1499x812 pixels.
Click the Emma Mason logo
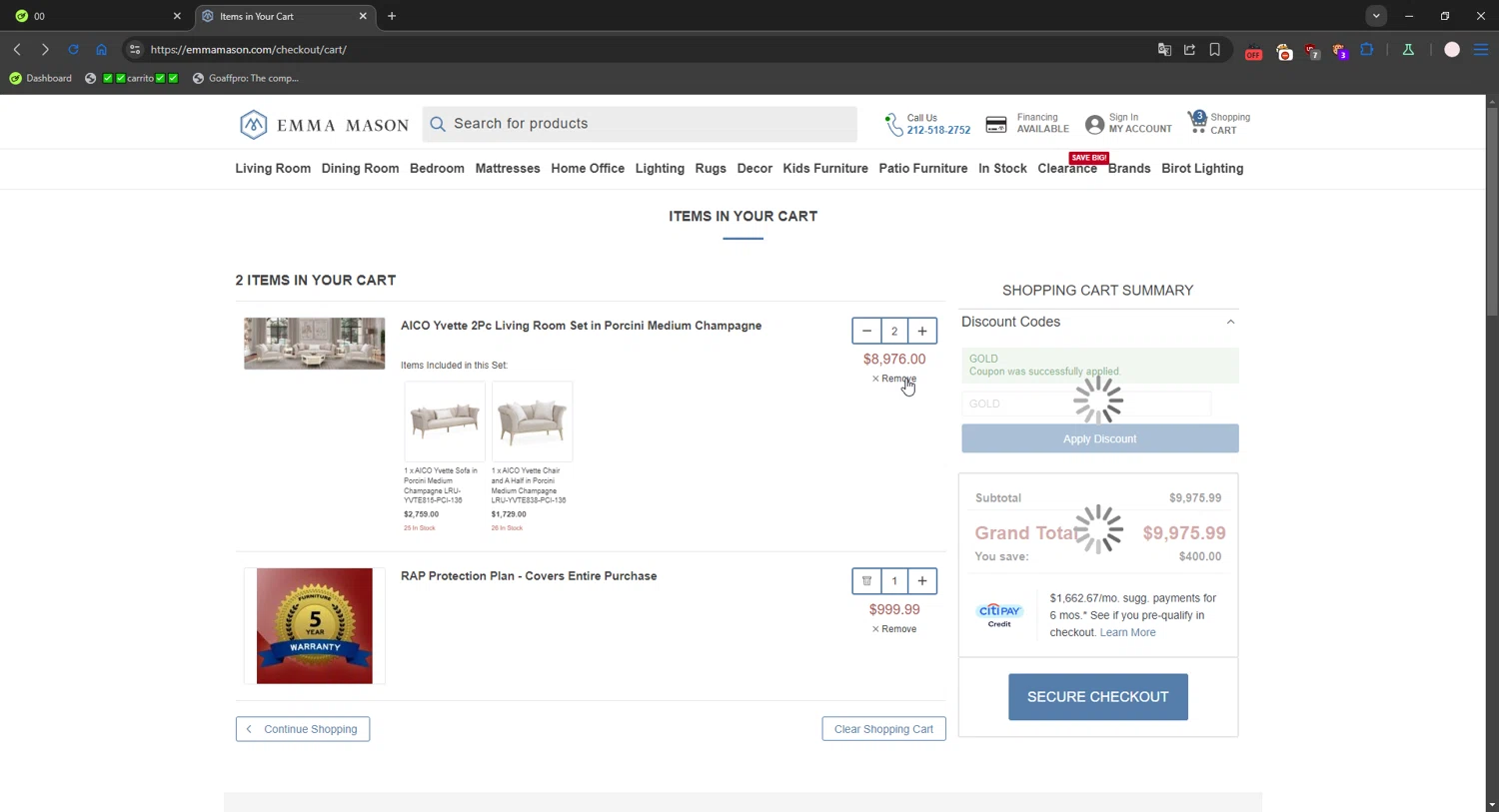(324, 125)
